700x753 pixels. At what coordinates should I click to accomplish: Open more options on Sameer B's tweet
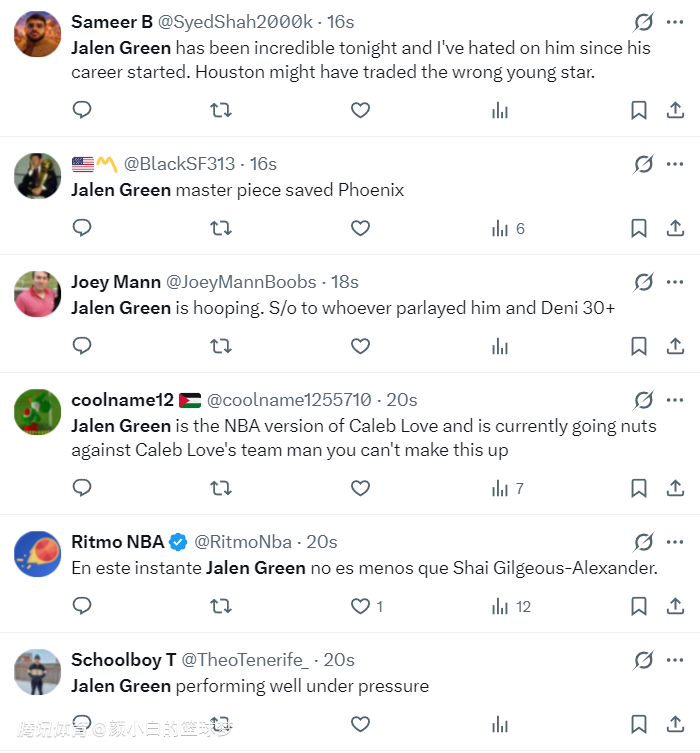(x=675, y=22)
